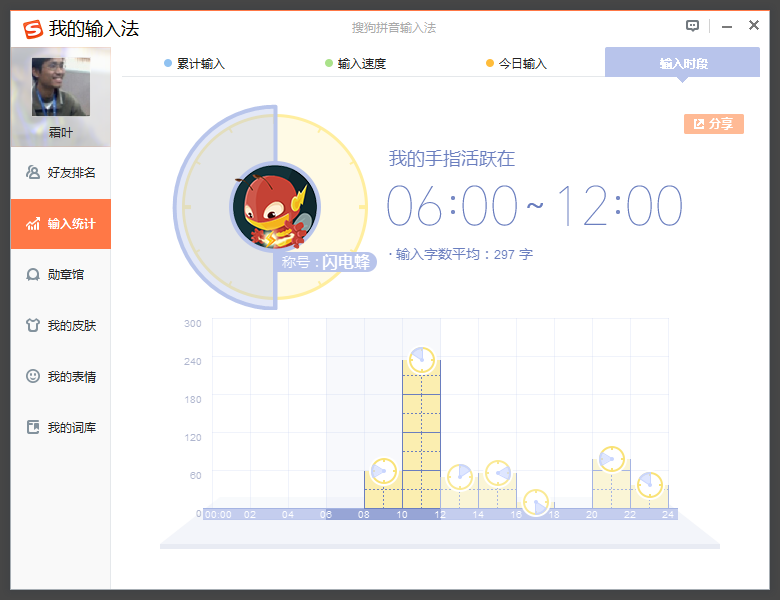Screen dimensions: 780x600
Task: Click the shirt skin icon
Action: point(33,325)
